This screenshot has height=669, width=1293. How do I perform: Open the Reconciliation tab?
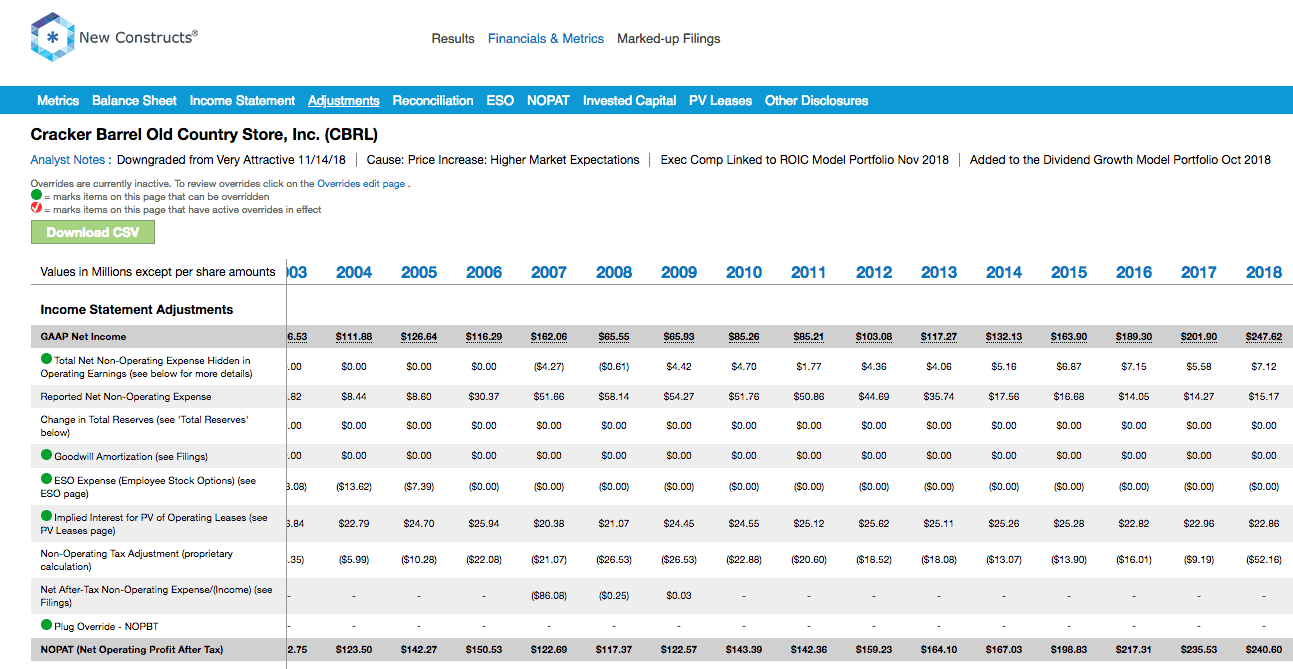pyautogui.click(x=433, y=101)
